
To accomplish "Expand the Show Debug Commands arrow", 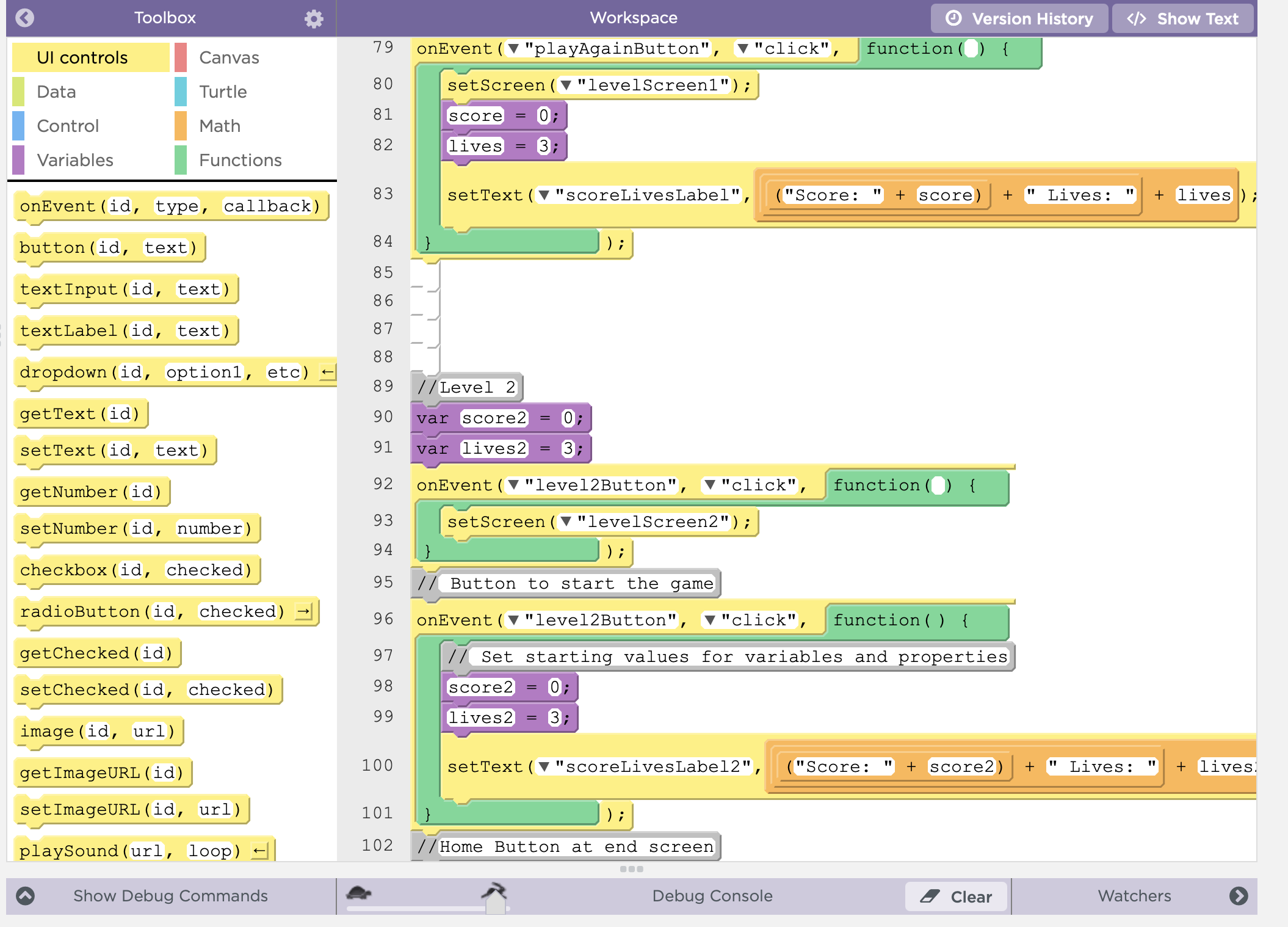I will point(25,896).
